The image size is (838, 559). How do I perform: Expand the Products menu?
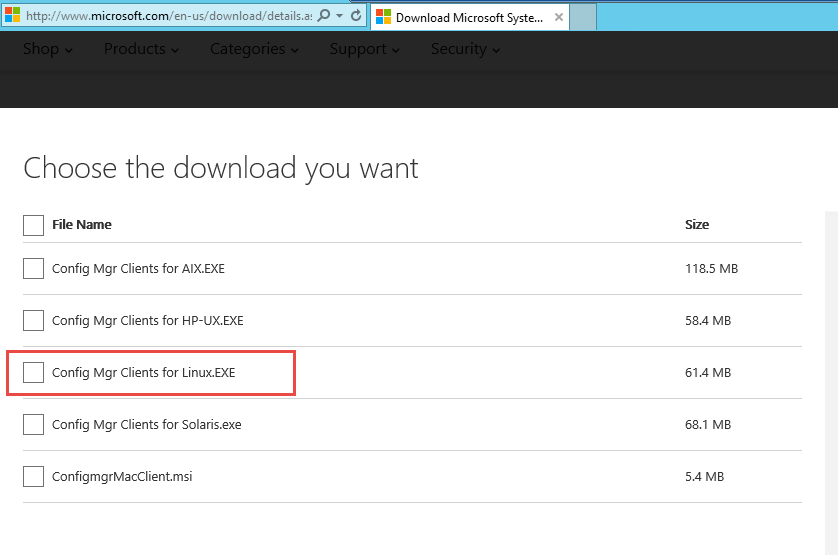coord(141,49)
